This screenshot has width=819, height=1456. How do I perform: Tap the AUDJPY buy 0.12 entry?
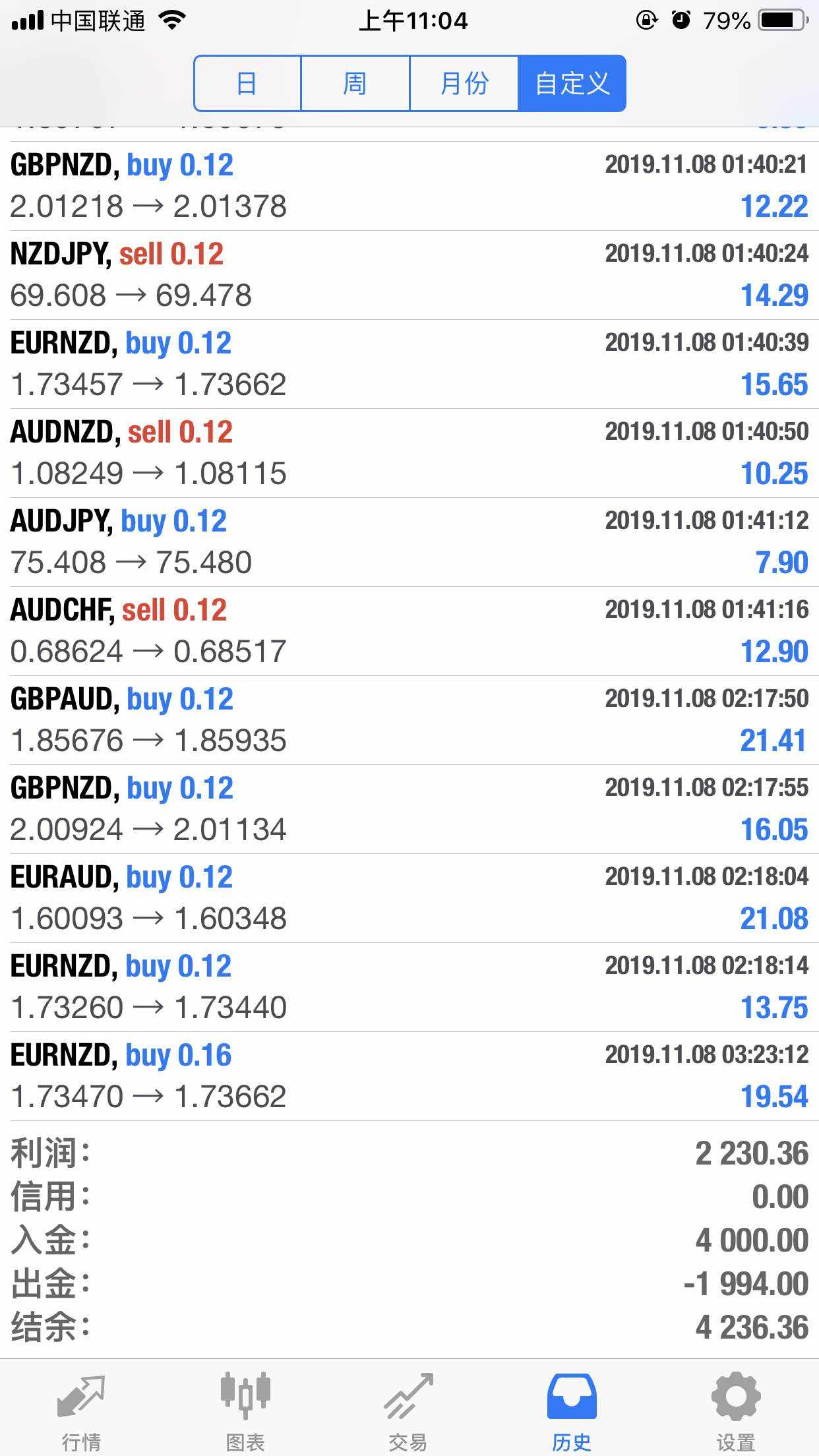point(409,542)
